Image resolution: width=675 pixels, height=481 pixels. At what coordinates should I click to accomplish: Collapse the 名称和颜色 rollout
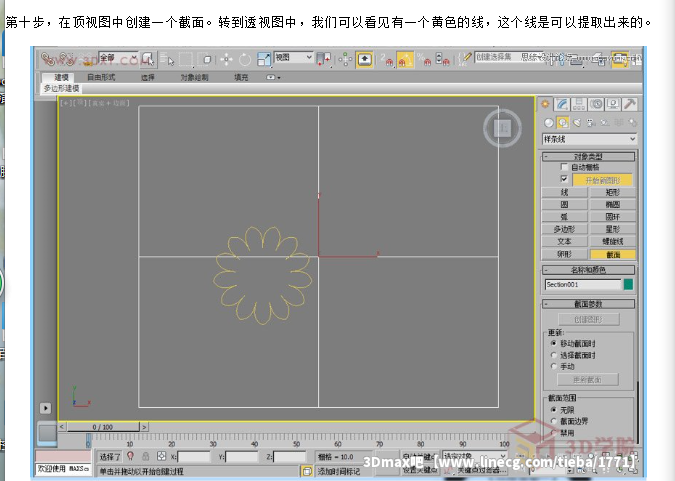pos(588,270)
